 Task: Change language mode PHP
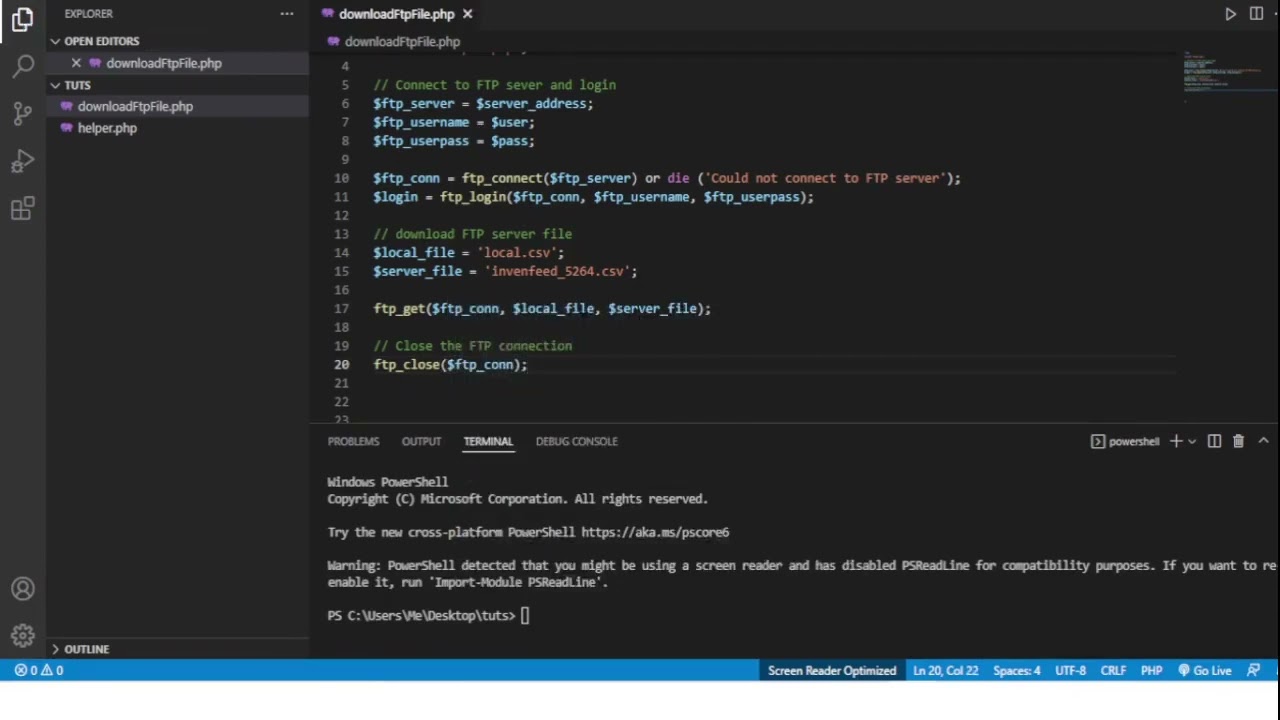tap(1151, 670)
